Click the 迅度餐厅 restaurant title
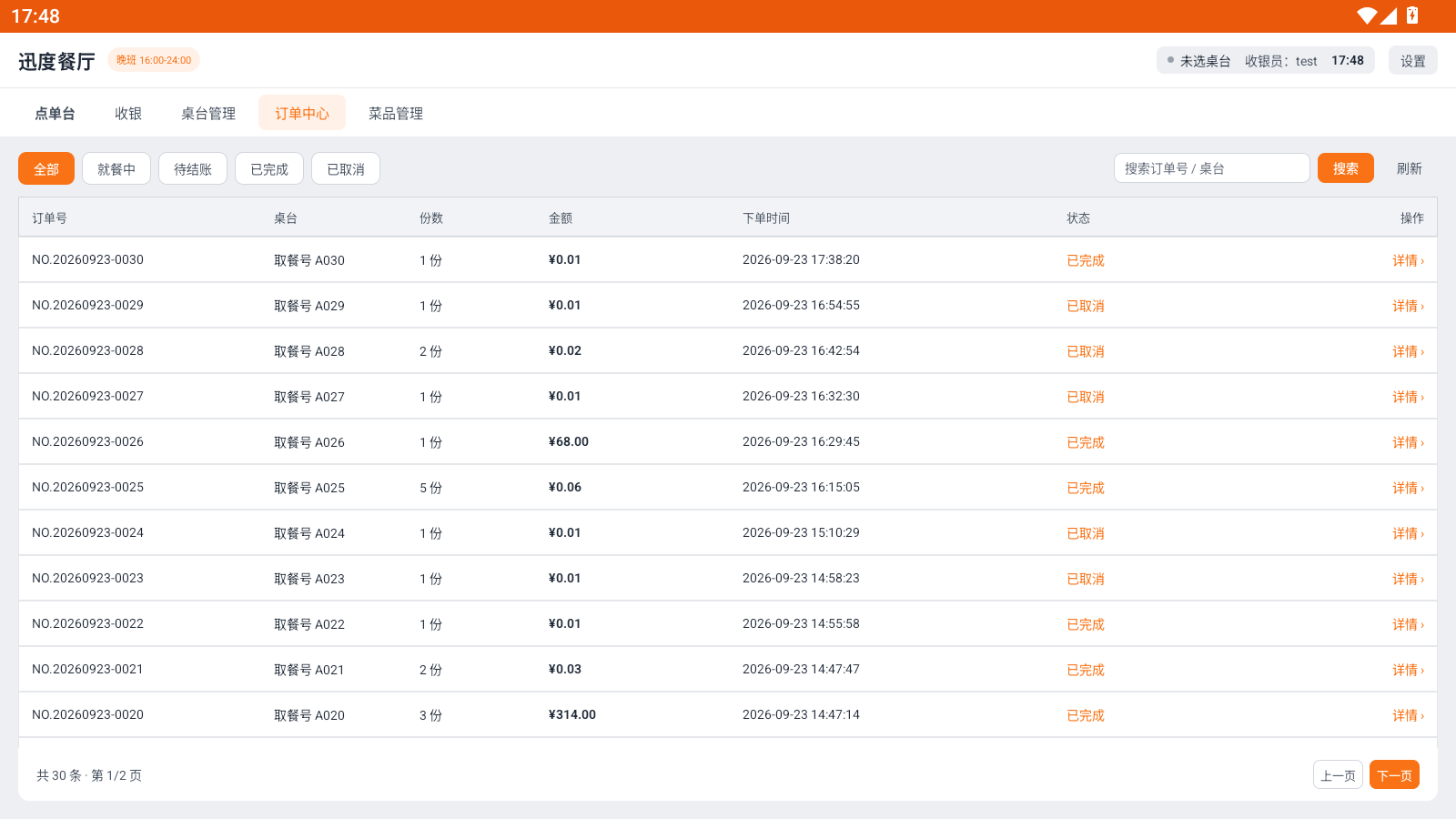Screen dimensions: 1456x819 point(56,61)
